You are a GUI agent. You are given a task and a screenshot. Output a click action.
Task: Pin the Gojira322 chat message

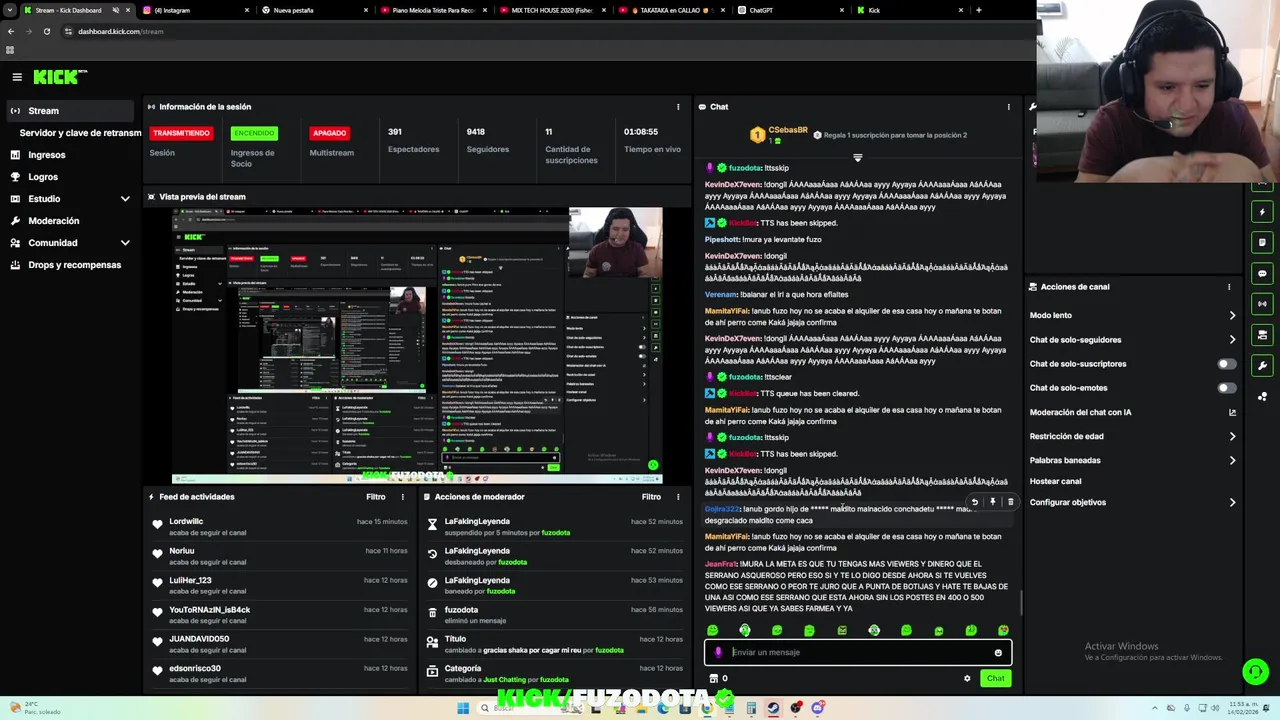993,502
